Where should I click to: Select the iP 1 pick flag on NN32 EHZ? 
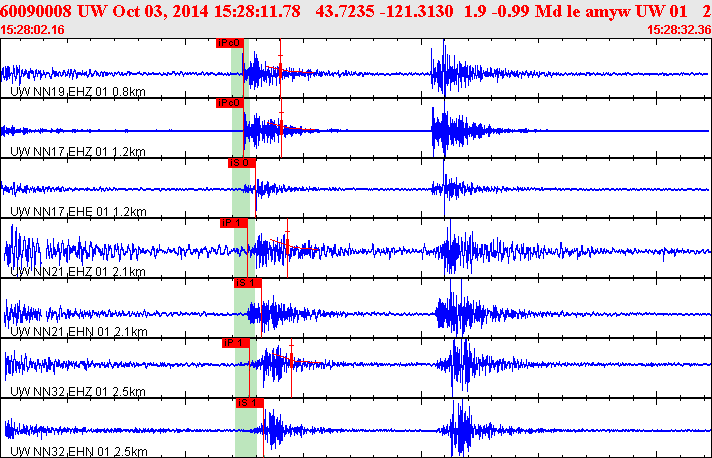click(x=236, y=343)
